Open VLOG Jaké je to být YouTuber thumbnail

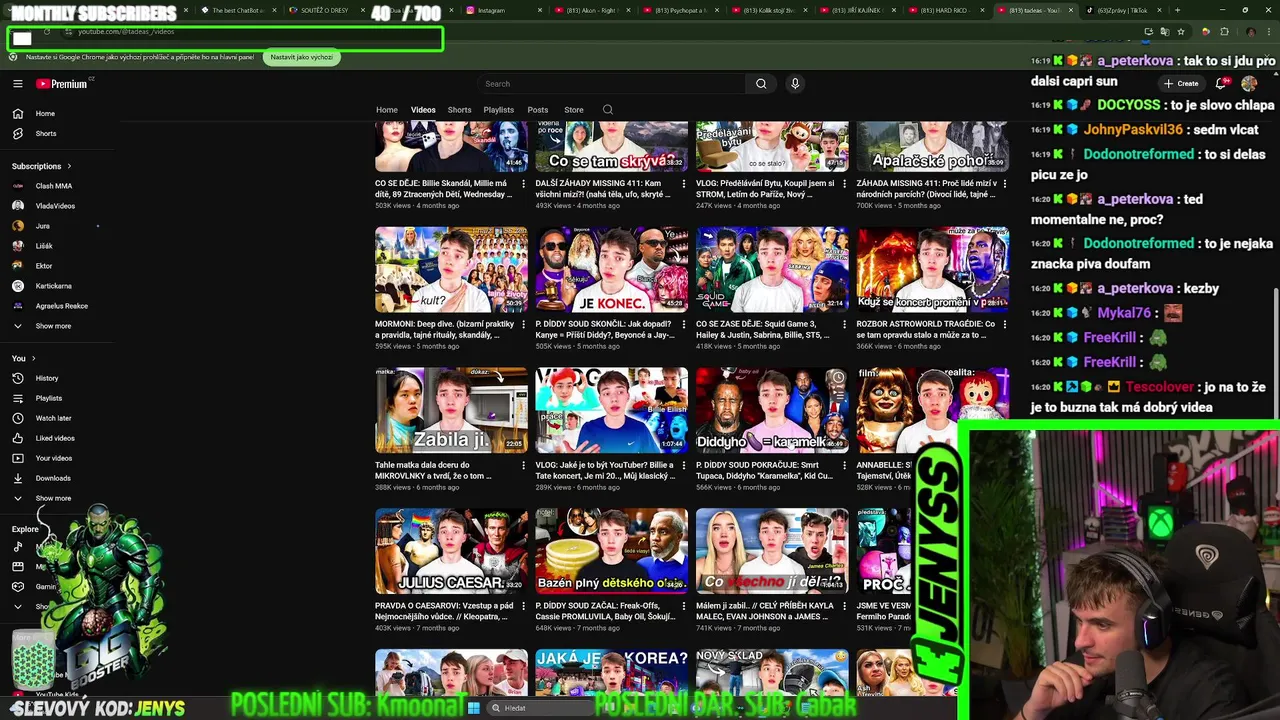pos(611,410)
